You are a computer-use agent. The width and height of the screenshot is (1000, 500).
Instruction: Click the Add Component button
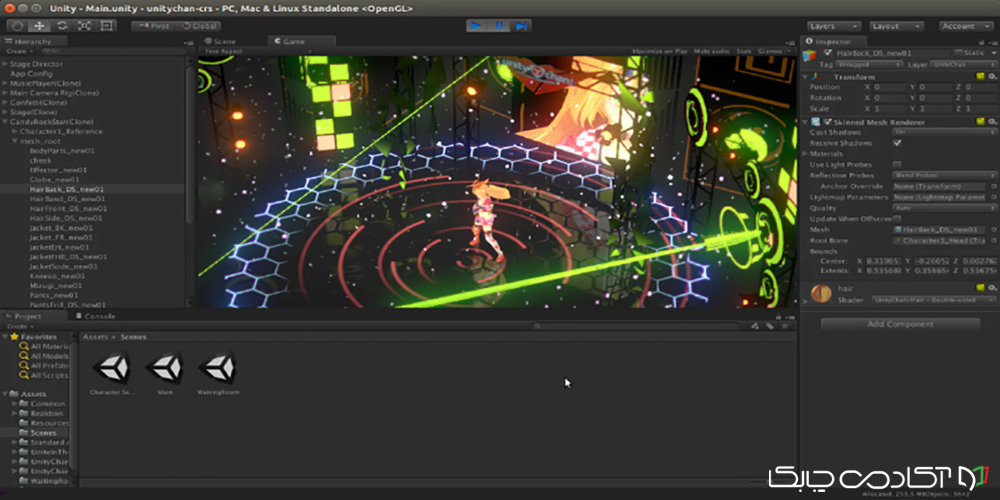coord(900,324)
